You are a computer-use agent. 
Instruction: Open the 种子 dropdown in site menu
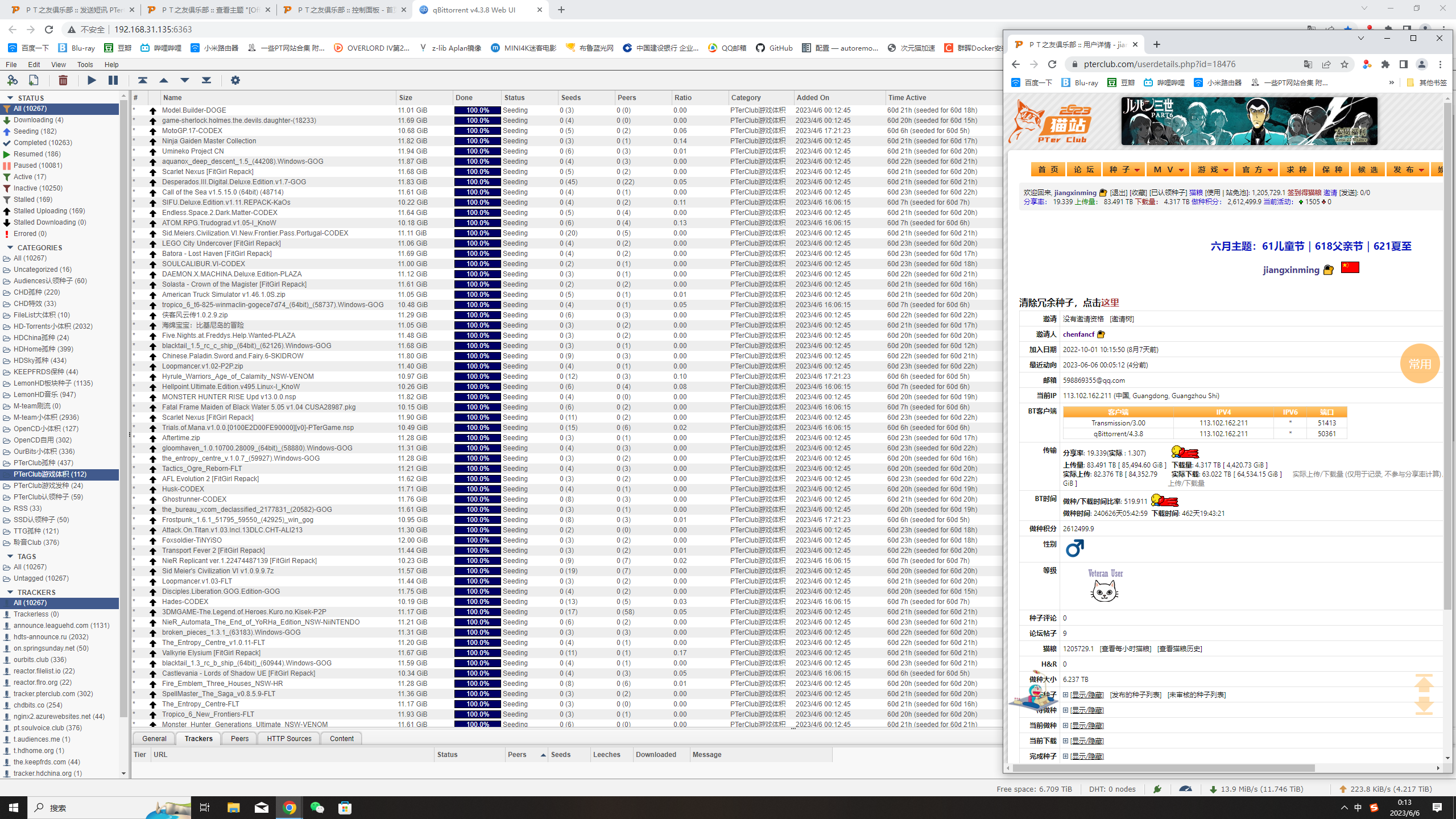pyautogui.click(x=1124, y=169)
